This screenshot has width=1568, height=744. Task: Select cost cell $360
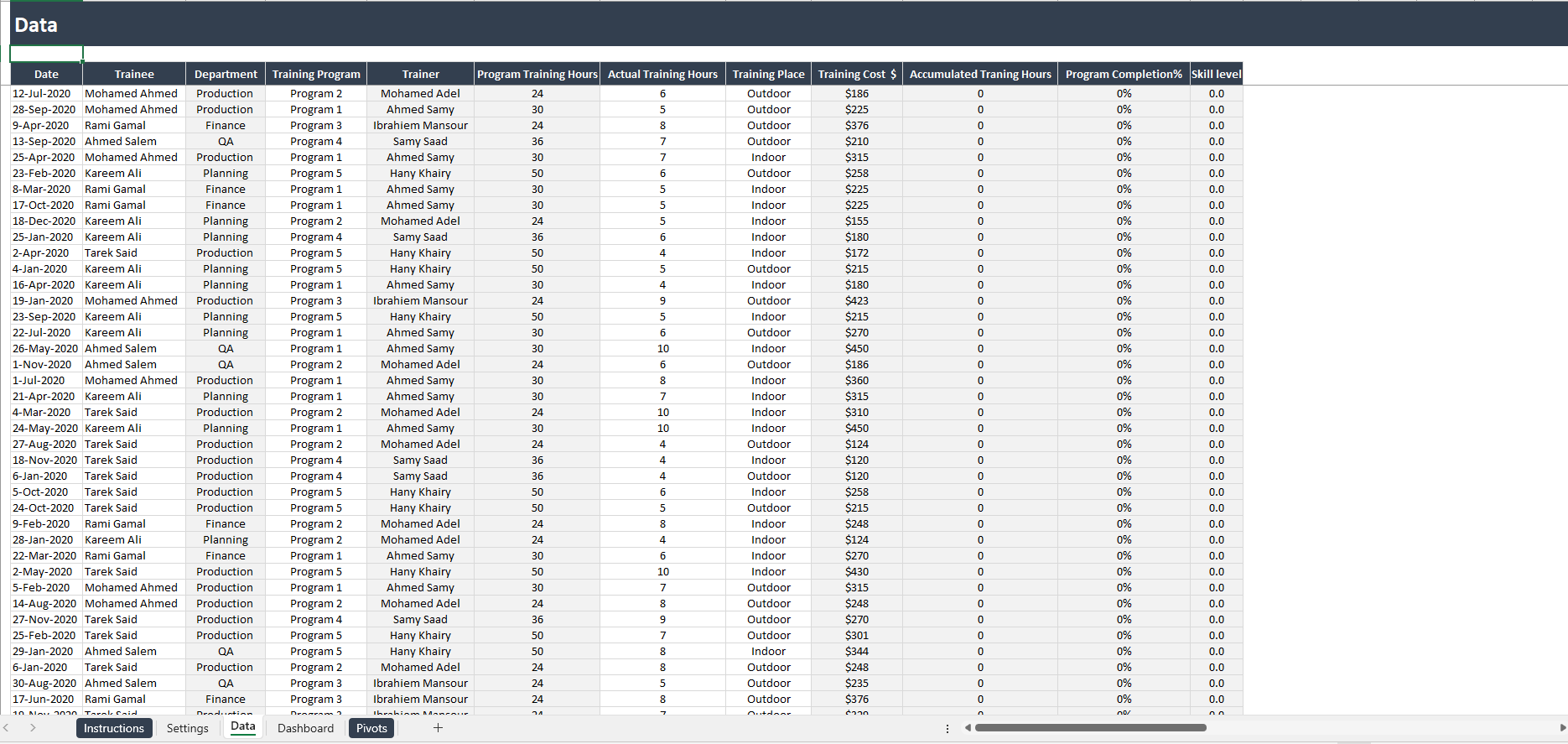(857, 381)
